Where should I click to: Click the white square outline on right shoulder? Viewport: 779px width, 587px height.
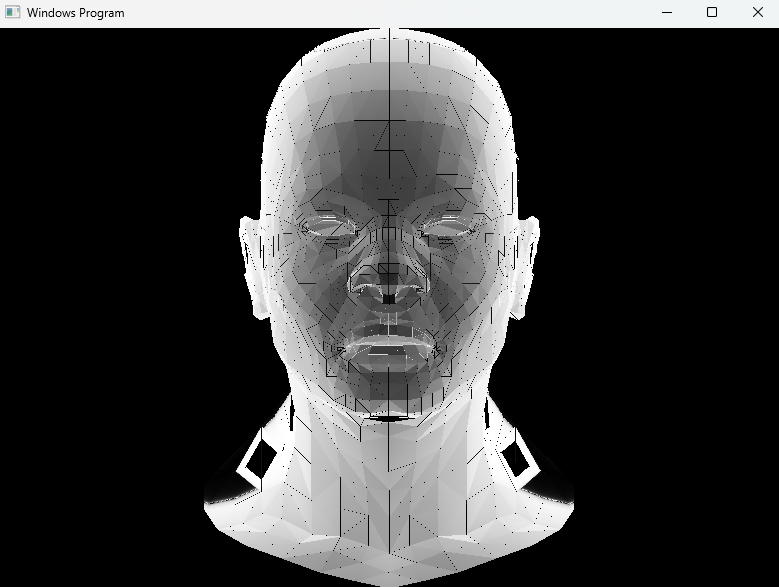point(519,459)
